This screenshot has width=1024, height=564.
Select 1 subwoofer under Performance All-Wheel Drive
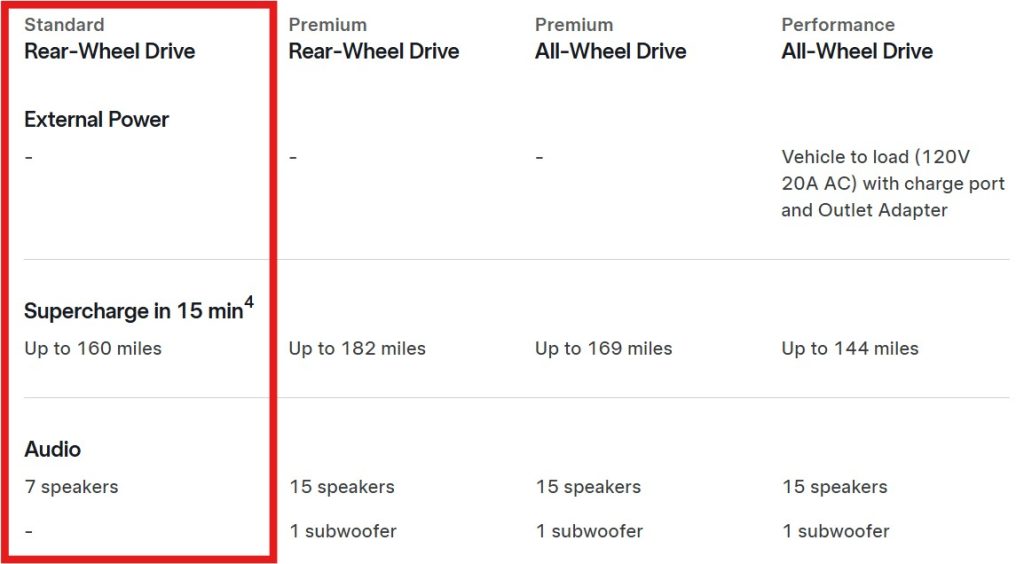point(836,531)
